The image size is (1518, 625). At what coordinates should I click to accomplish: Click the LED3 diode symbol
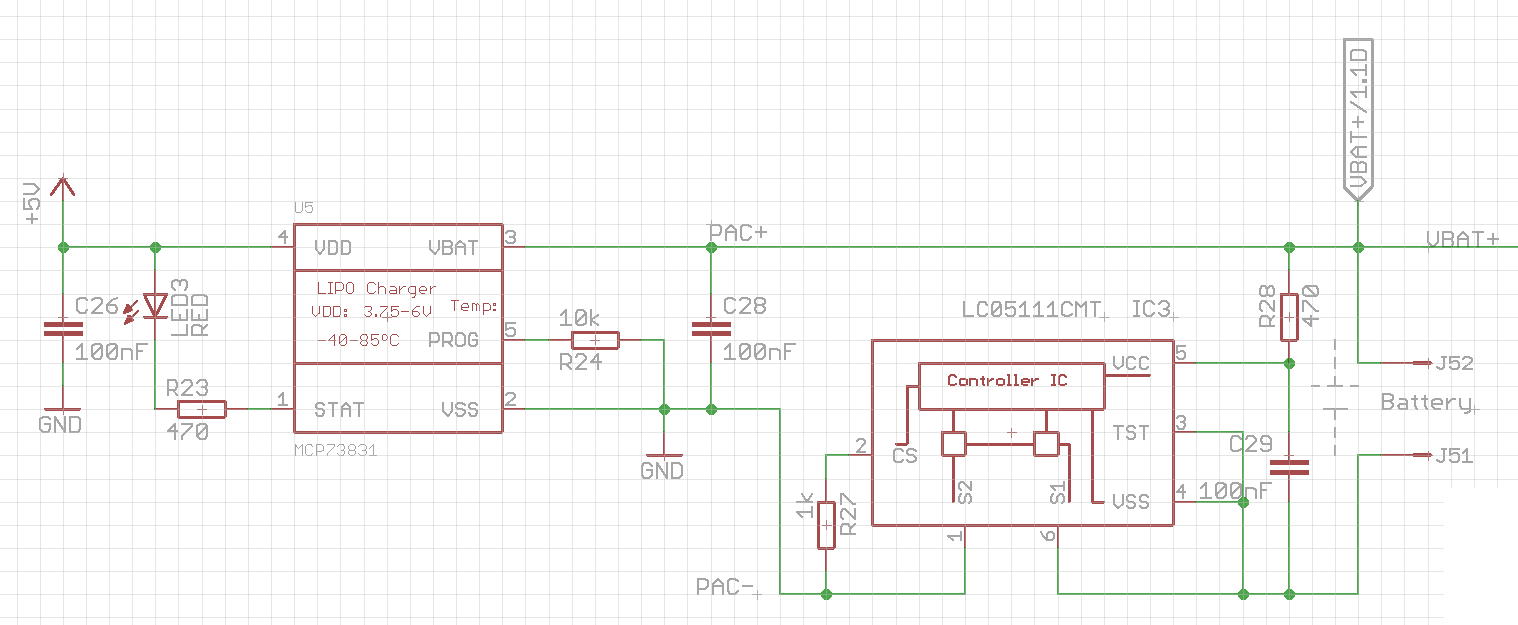[x=155, y=305]
